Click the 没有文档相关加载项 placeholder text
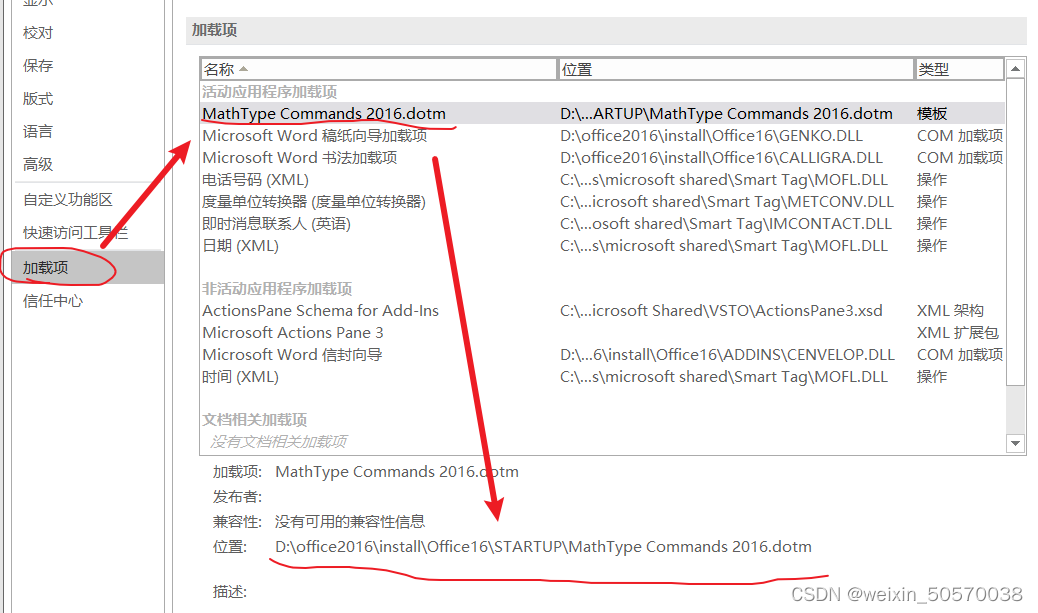This screenshot has height=613, width=1038. (278, 442)
